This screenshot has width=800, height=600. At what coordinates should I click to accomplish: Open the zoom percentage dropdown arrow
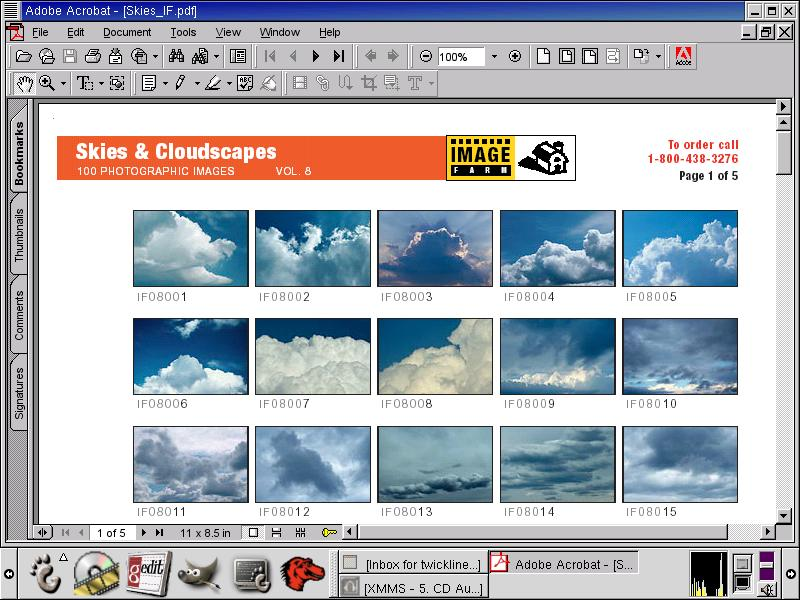494,56
